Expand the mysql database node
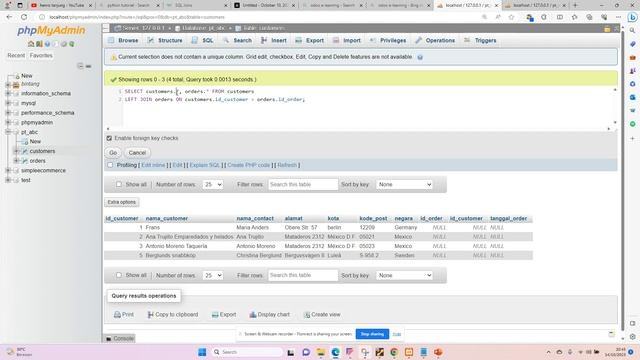The width and height of the screenshot is (640, 360). click(x=8, y=103)
